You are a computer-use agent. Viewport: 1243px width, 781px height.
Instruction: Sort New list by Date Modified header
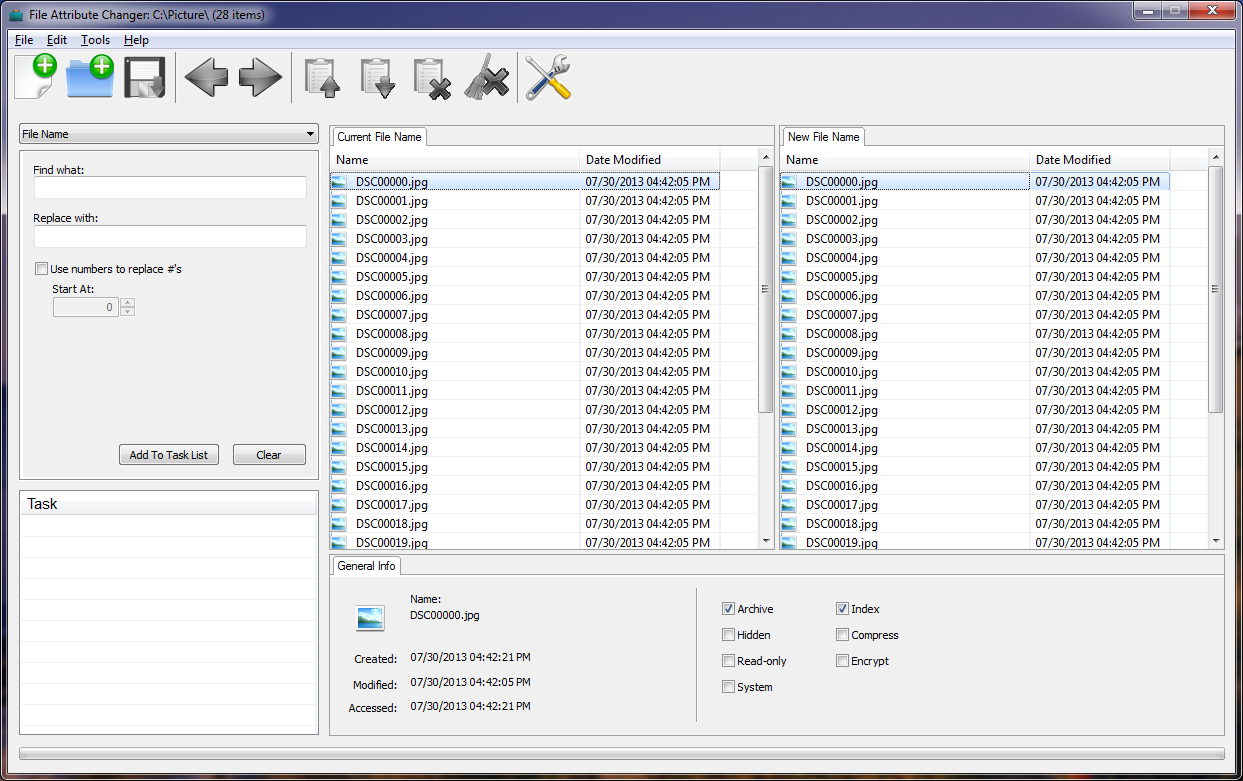1100,160
